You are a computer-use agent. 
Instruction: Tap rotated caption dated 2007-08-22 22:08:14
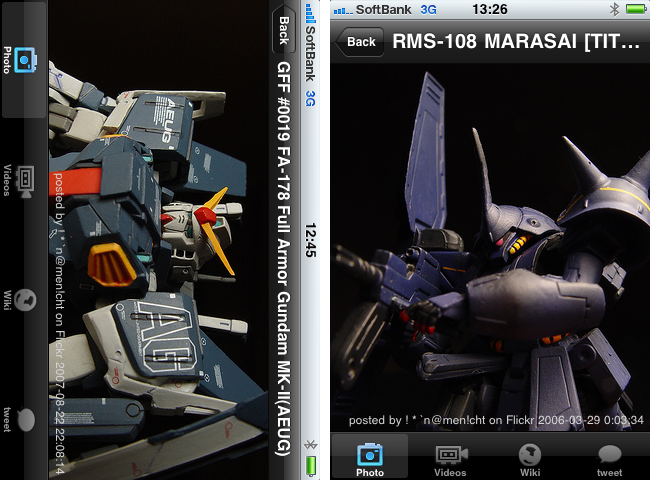(x=59, y=324)
